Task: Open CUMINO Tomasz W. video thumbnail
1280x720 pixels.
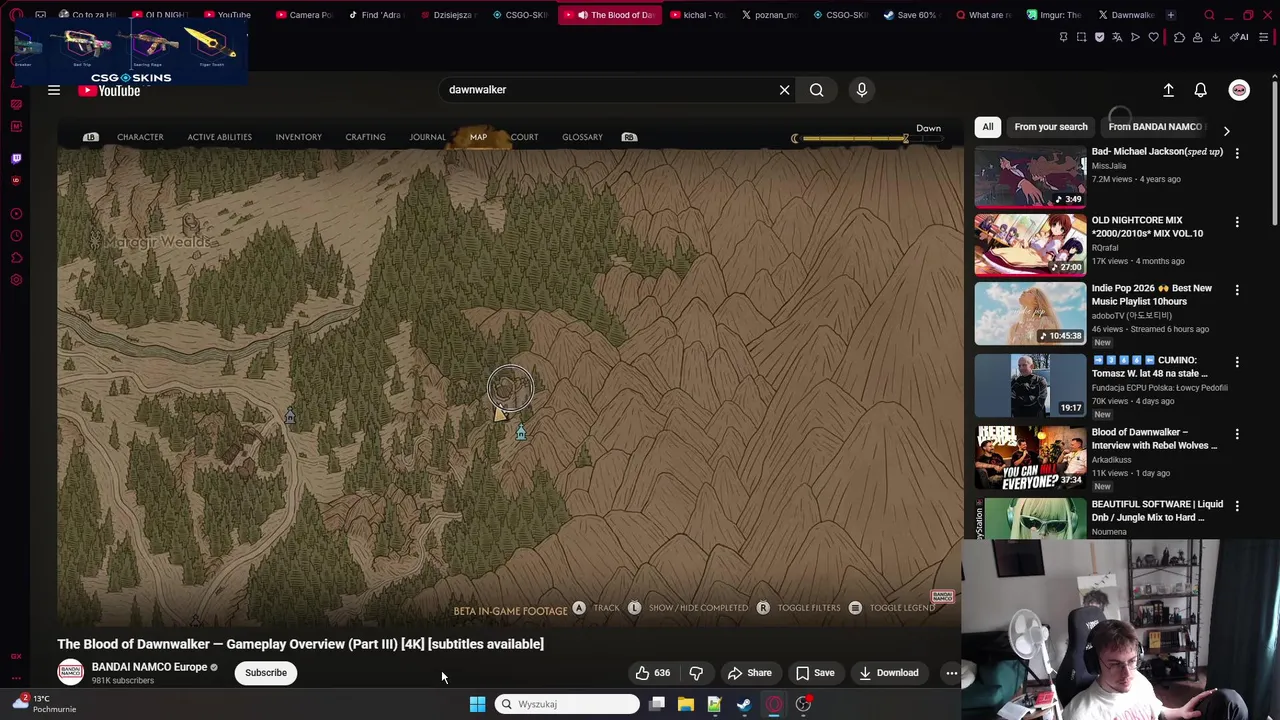Action: 1030,385
